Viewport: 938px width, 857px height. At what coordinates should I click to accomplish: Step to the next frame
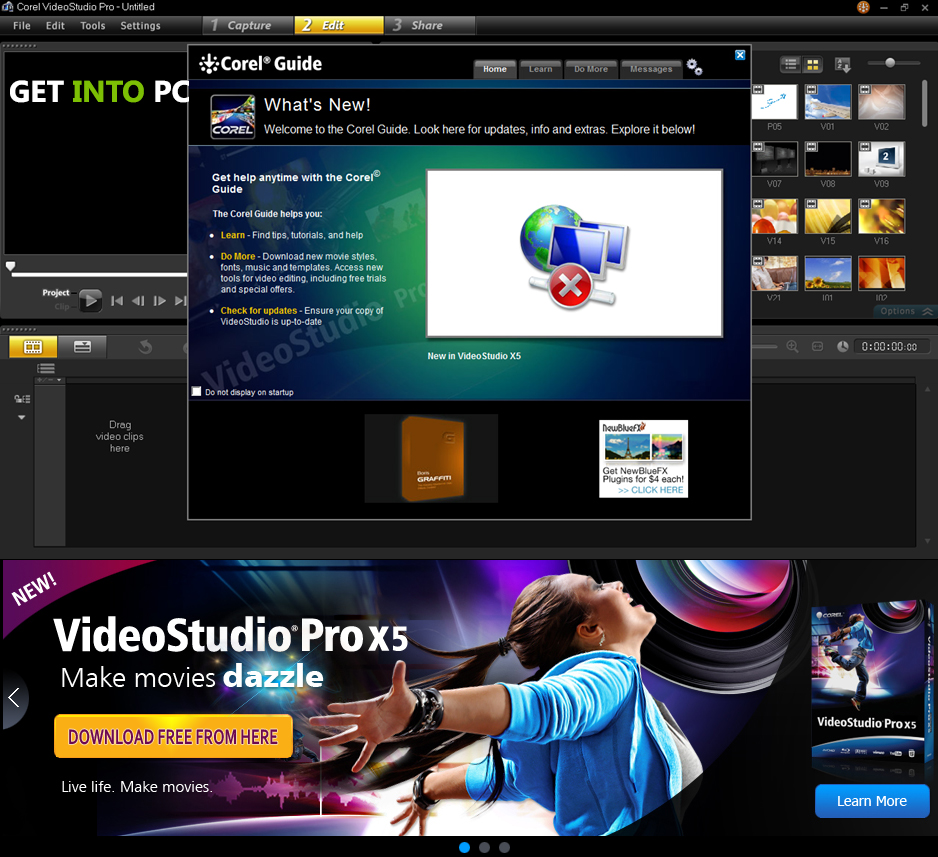[159, 301]
